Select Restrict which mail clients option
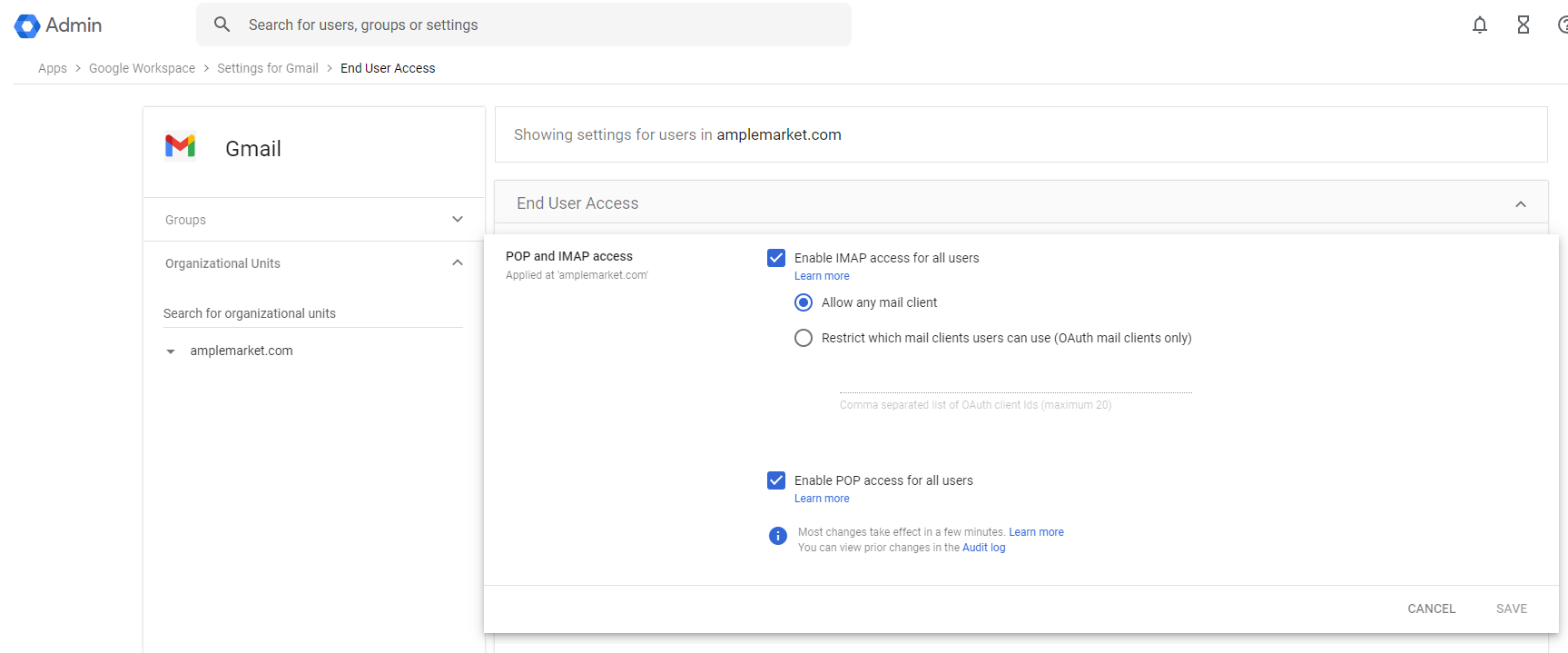The width and height of the screenshot is (1568, 653). (x=804, y=338)
